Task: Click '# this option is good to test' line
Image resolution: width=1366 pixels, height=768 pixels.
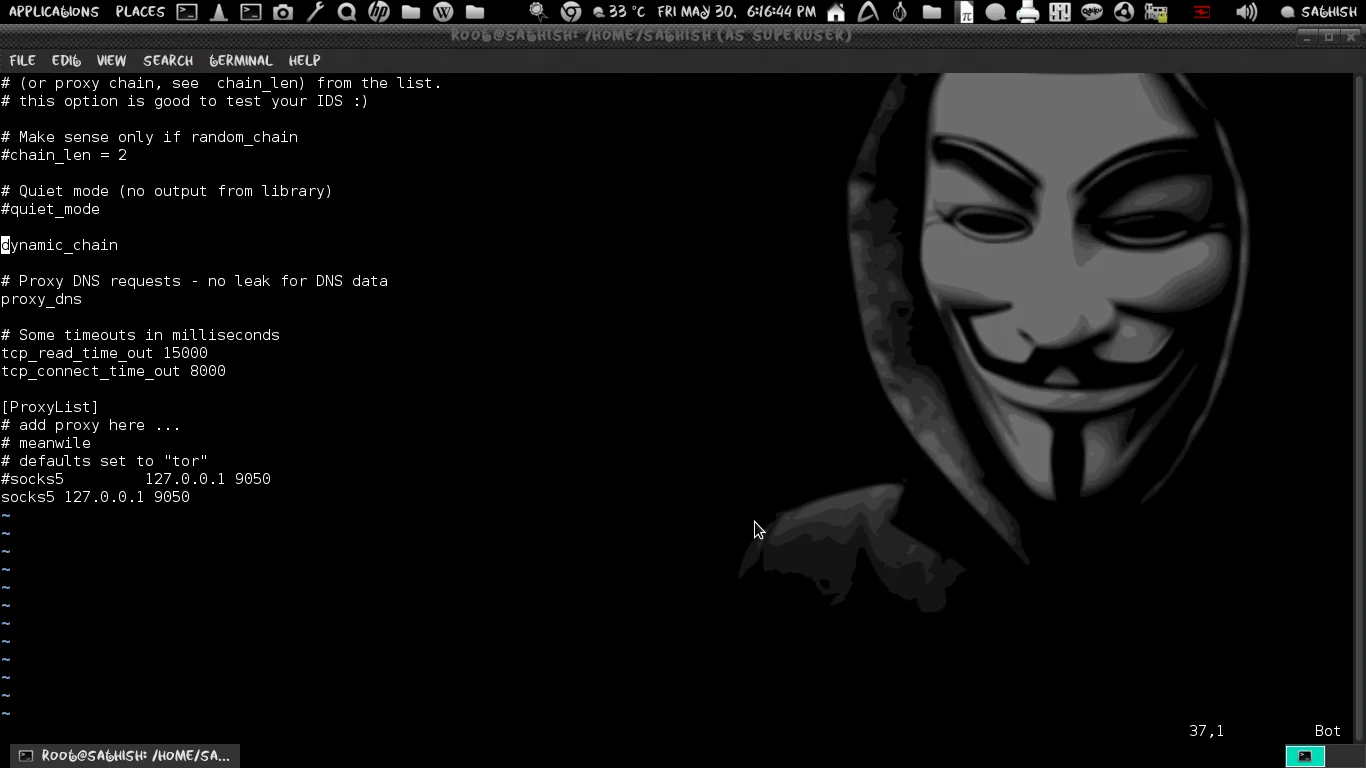Action: (185, 101)
